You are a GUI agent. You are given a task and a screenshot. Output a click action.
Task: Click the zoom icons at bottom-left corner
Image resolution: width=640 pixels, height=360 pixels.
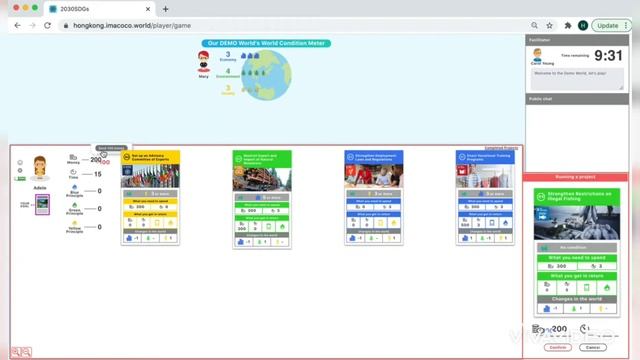click(21, 352)
